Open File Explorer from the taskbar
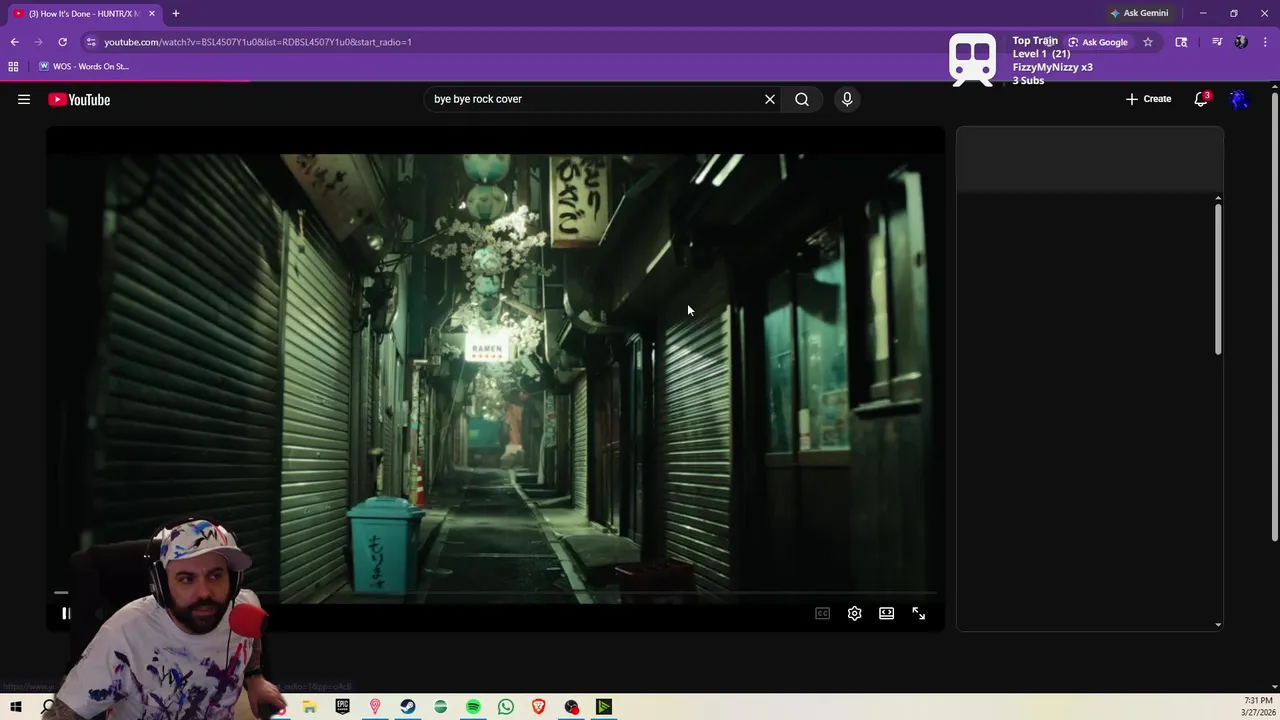 (310, 707)
